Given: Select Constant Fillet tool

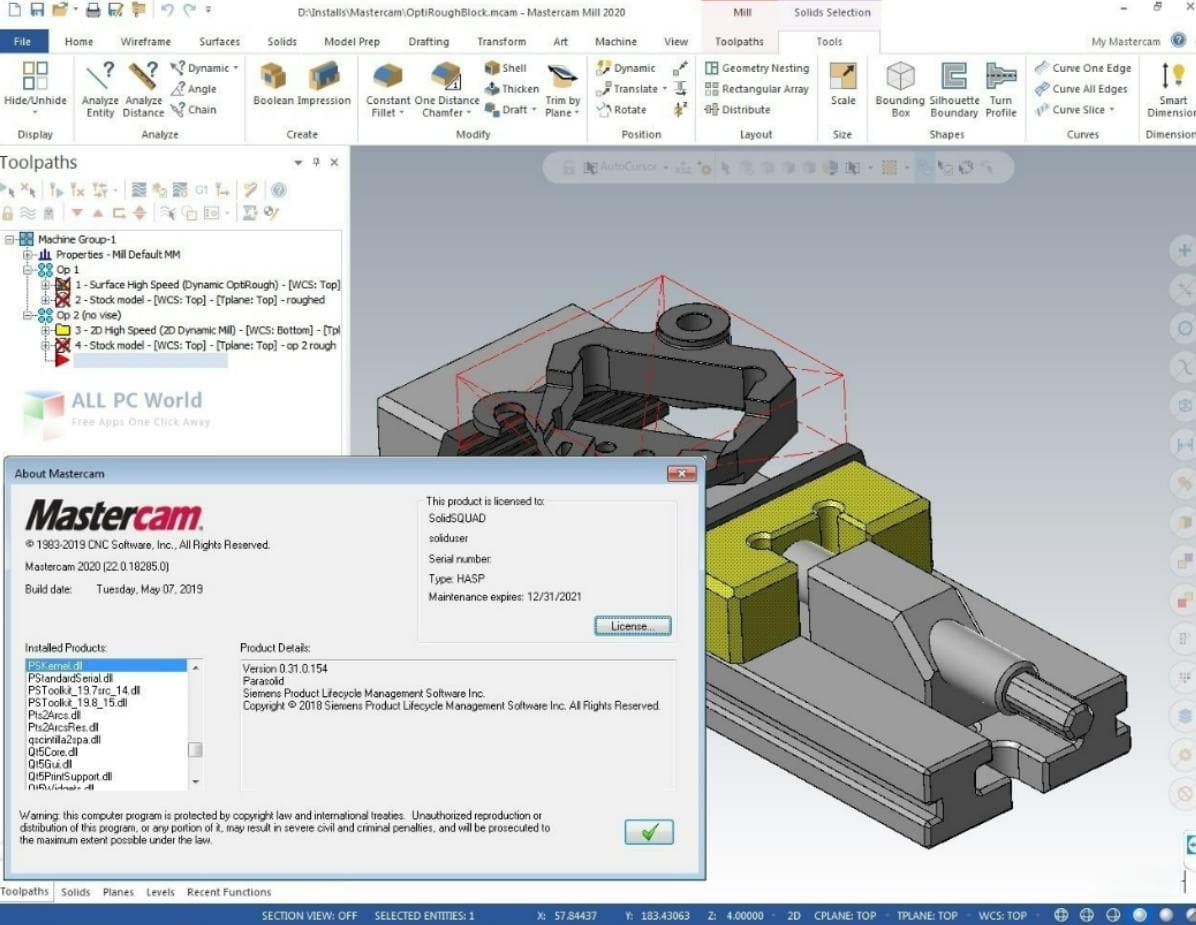Looking at the screenshot, I should point(388,89).
